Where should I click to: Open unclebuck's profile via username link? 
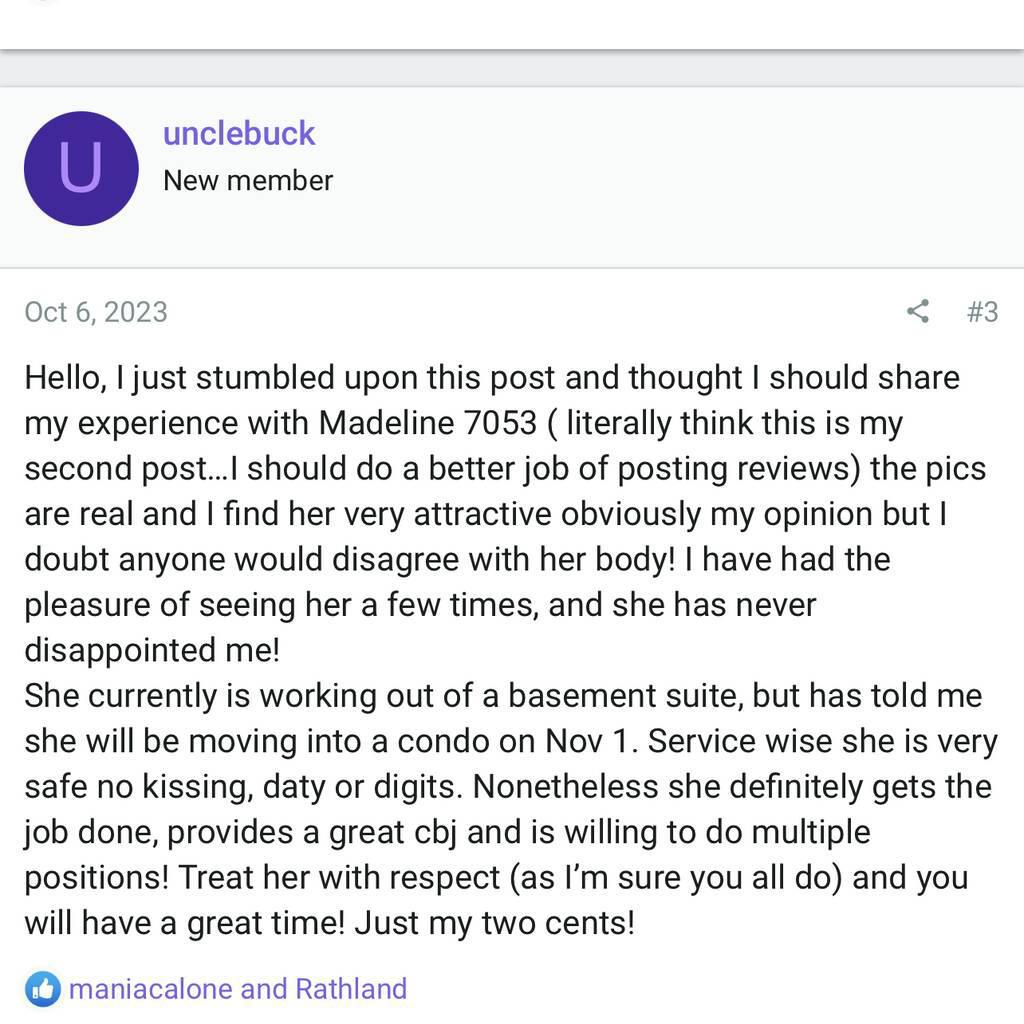coord(239,133)
